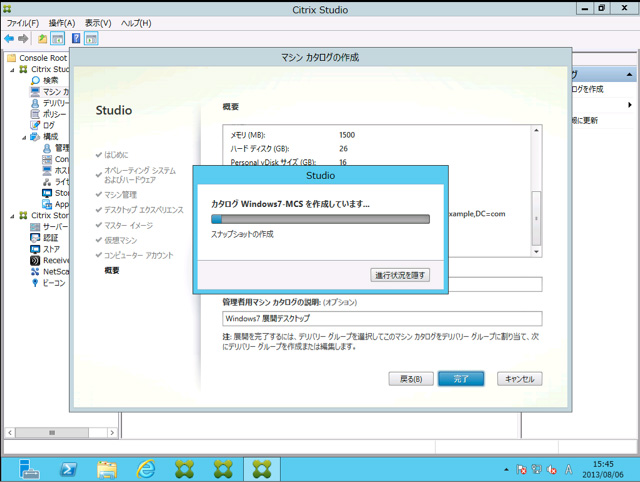Viewport: 640px width, 482px height.
Task: Click the console tree scroll right arrow
Action: click(112, 432)
